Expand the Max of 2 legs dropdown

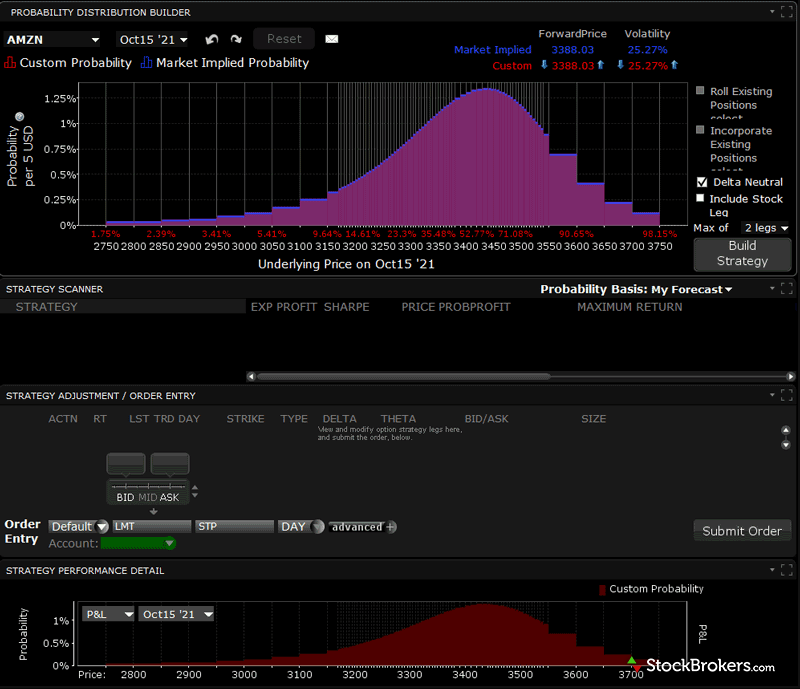(765, 228)
